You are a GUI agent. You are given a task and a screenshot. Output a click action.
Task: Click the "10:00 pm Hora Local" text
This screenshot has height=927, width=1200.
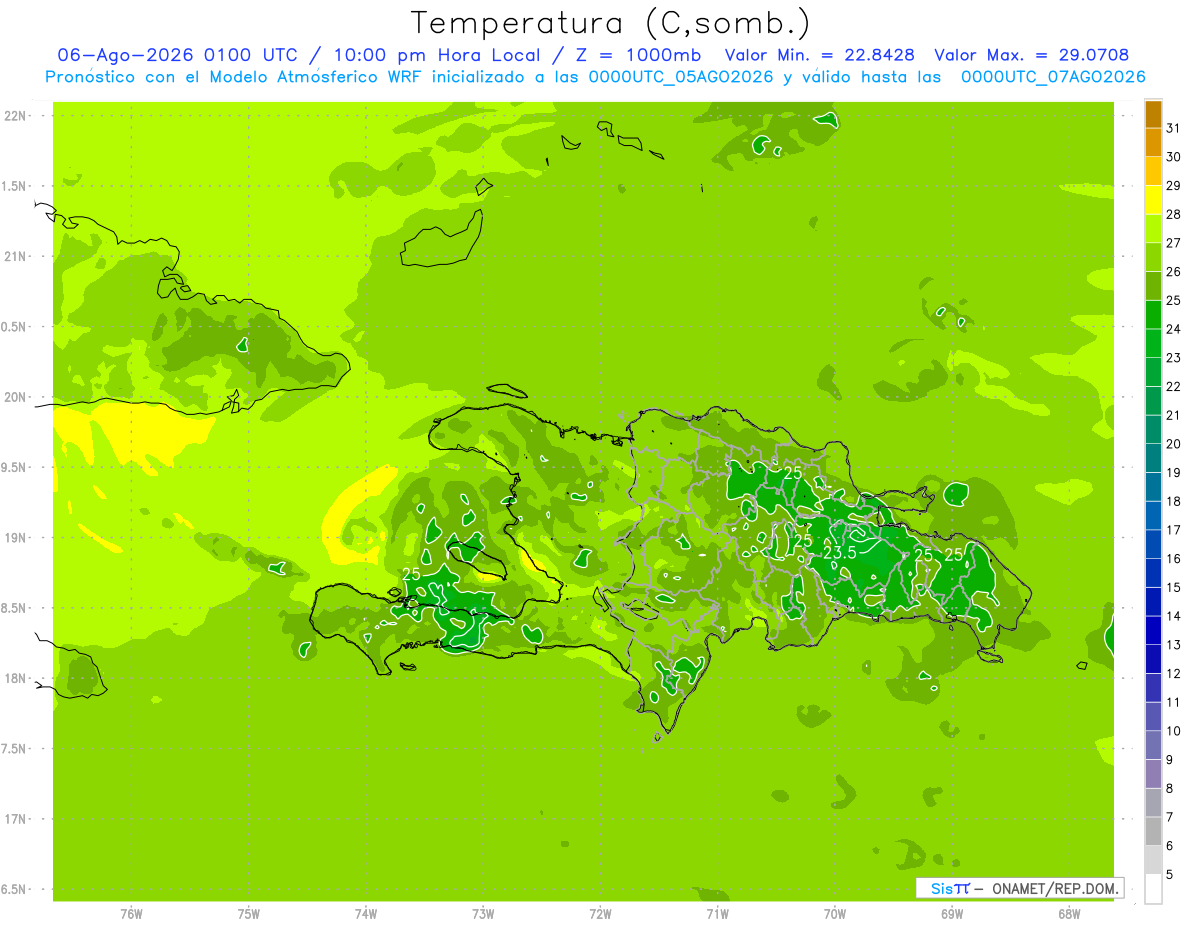coord(439,55)
